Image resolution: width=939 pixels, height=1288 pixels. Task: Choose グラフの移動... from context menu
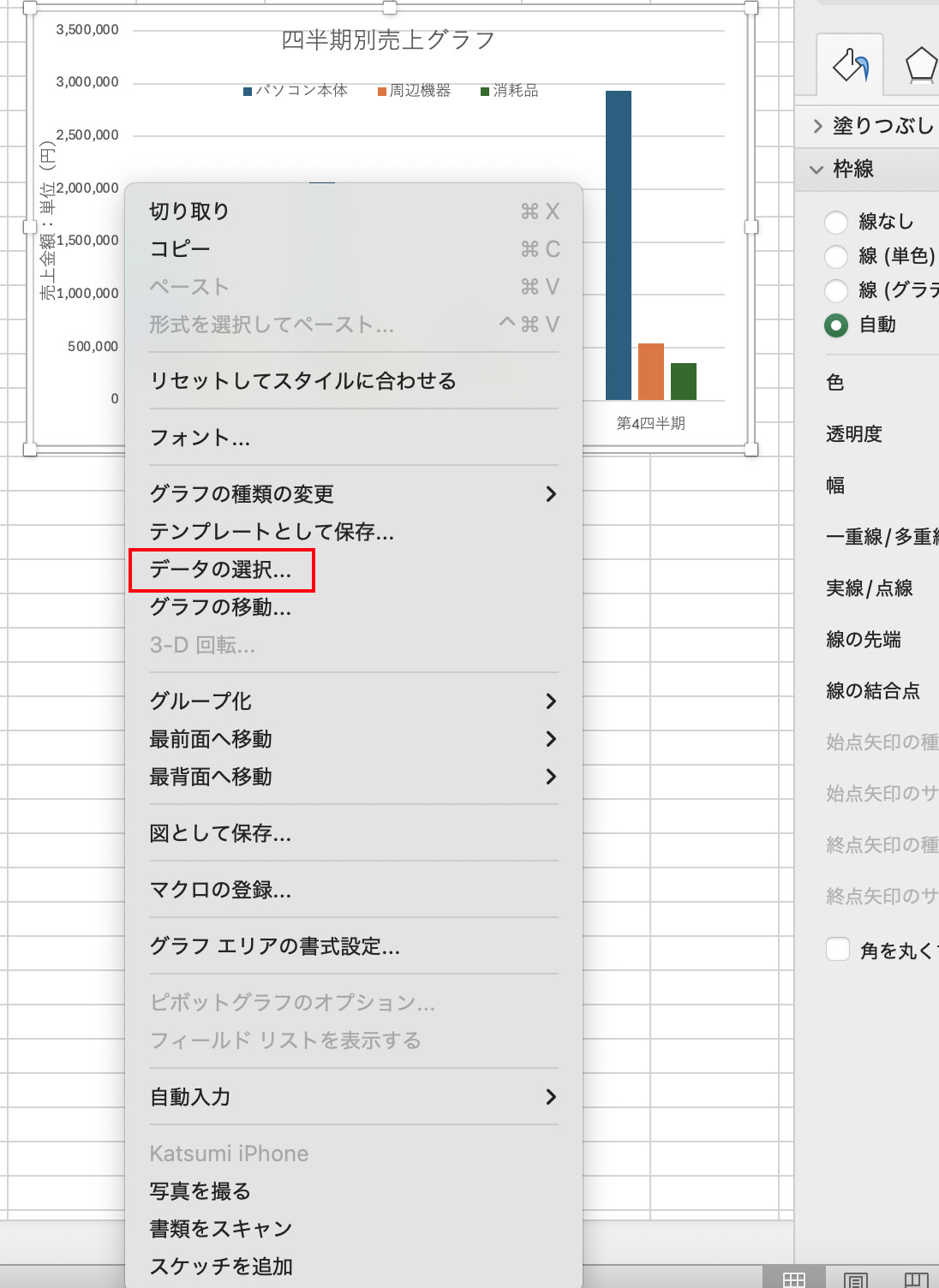221,607
